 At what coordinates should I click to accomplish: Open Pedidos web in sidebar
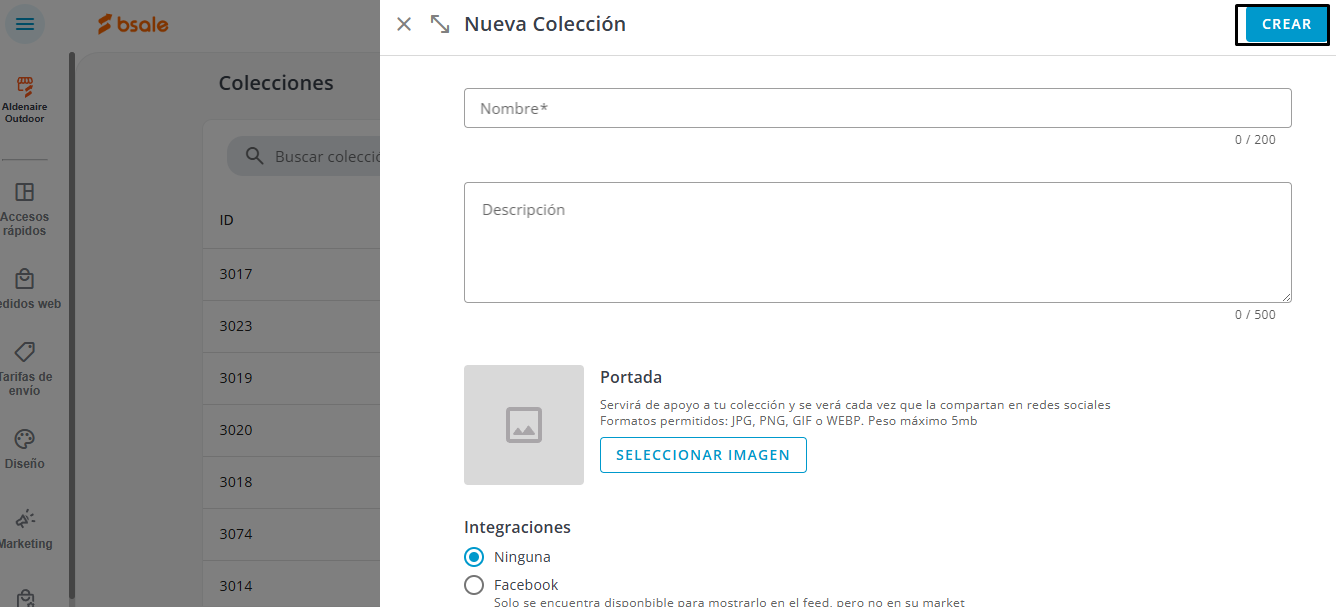tap(25, 289)
